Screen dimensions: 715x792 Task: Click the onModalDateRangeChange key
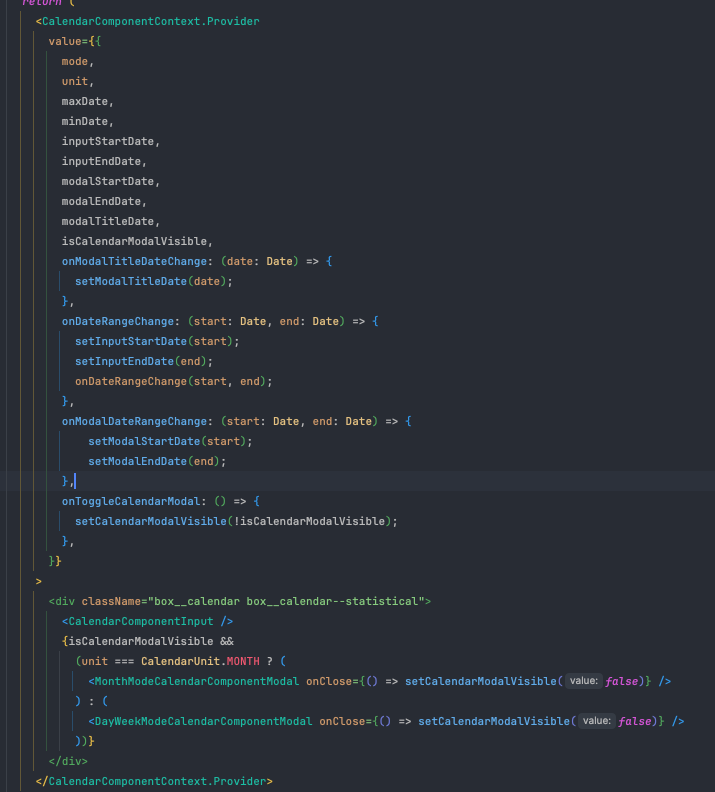pos(134,421)
